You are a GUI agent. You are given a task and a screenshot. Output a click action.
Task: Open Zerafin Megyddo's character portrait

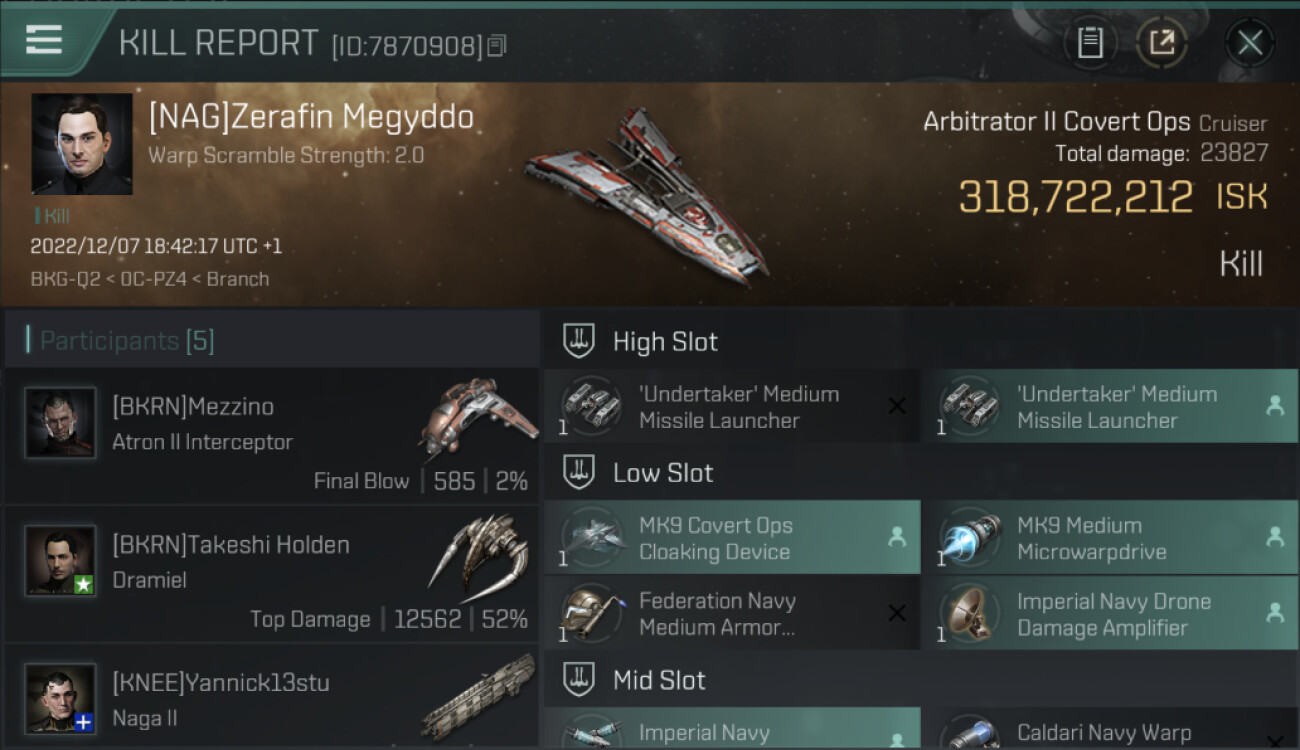(82, 144)
